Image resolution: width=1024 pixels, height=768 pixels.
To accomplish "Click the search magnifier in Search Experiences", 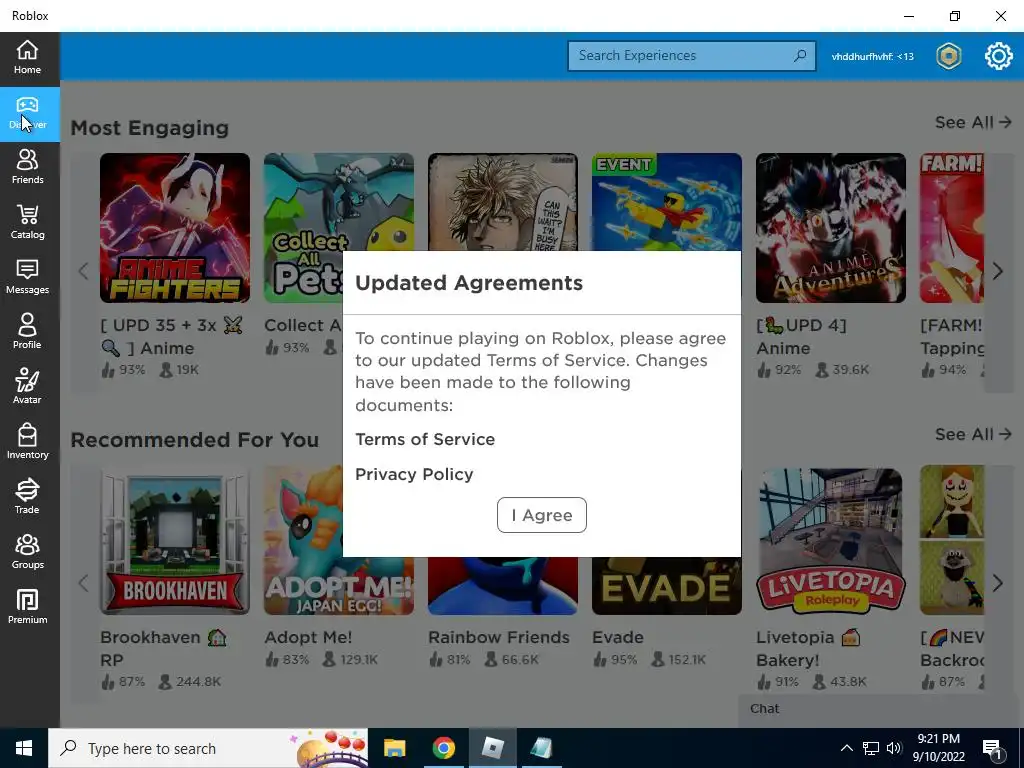I will [x=800, y=56].
